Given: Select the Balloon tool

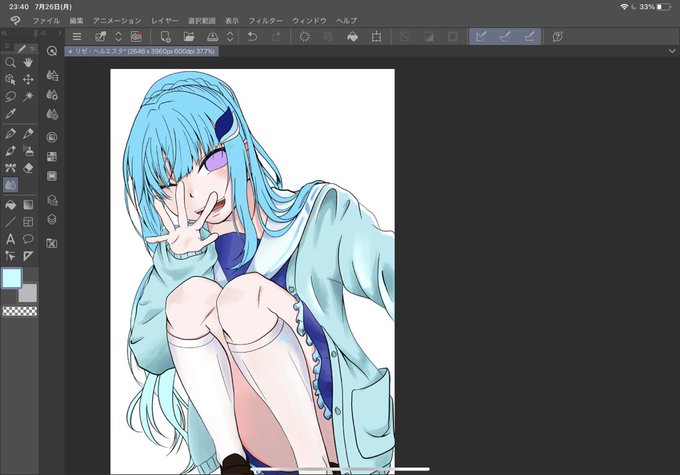Looking at the screenshot, I should coord(28,239).
